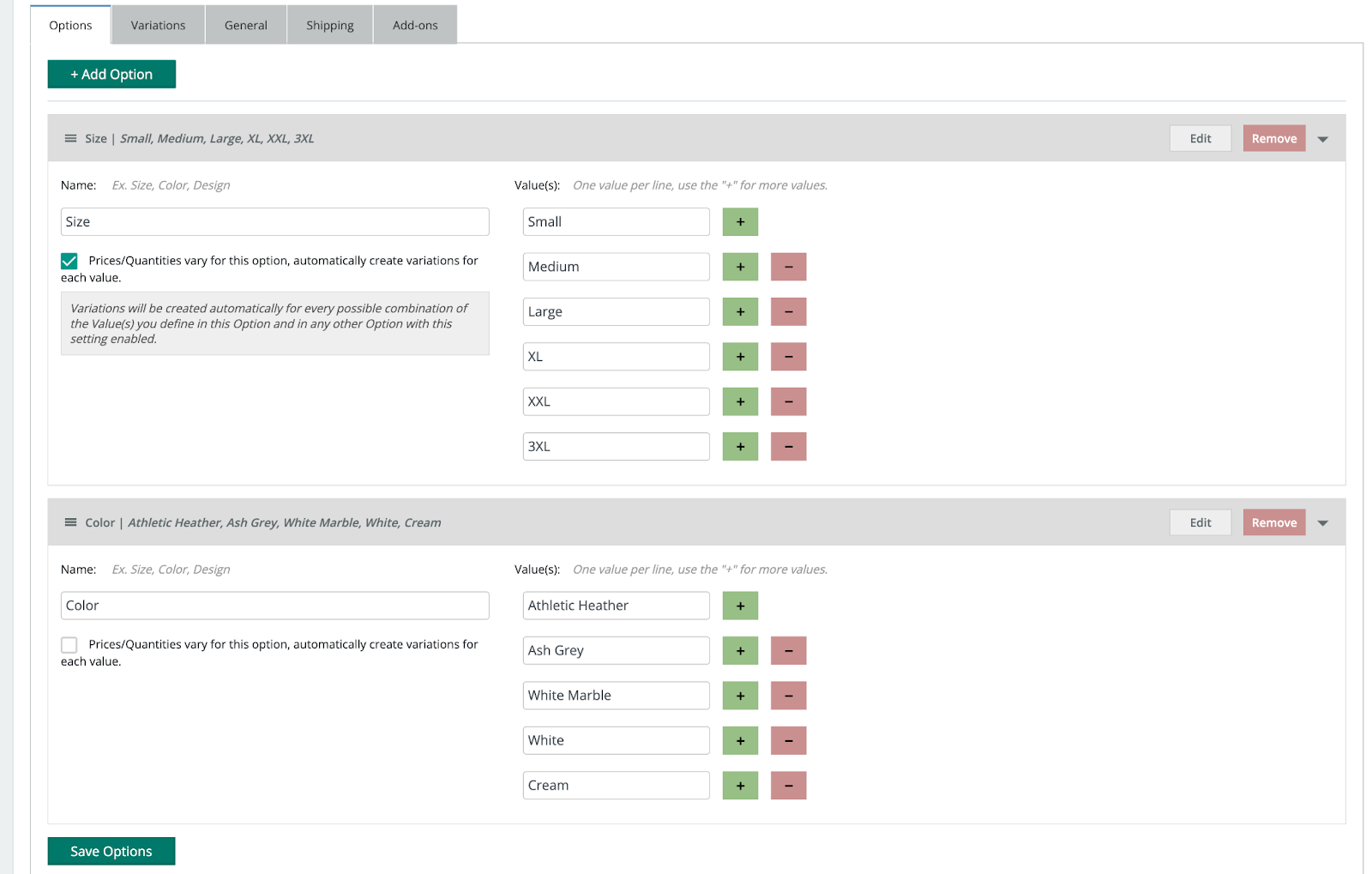Collapse the Color option panel arrow
This screenshot has width=1372, height=874.
point(1322,523)
